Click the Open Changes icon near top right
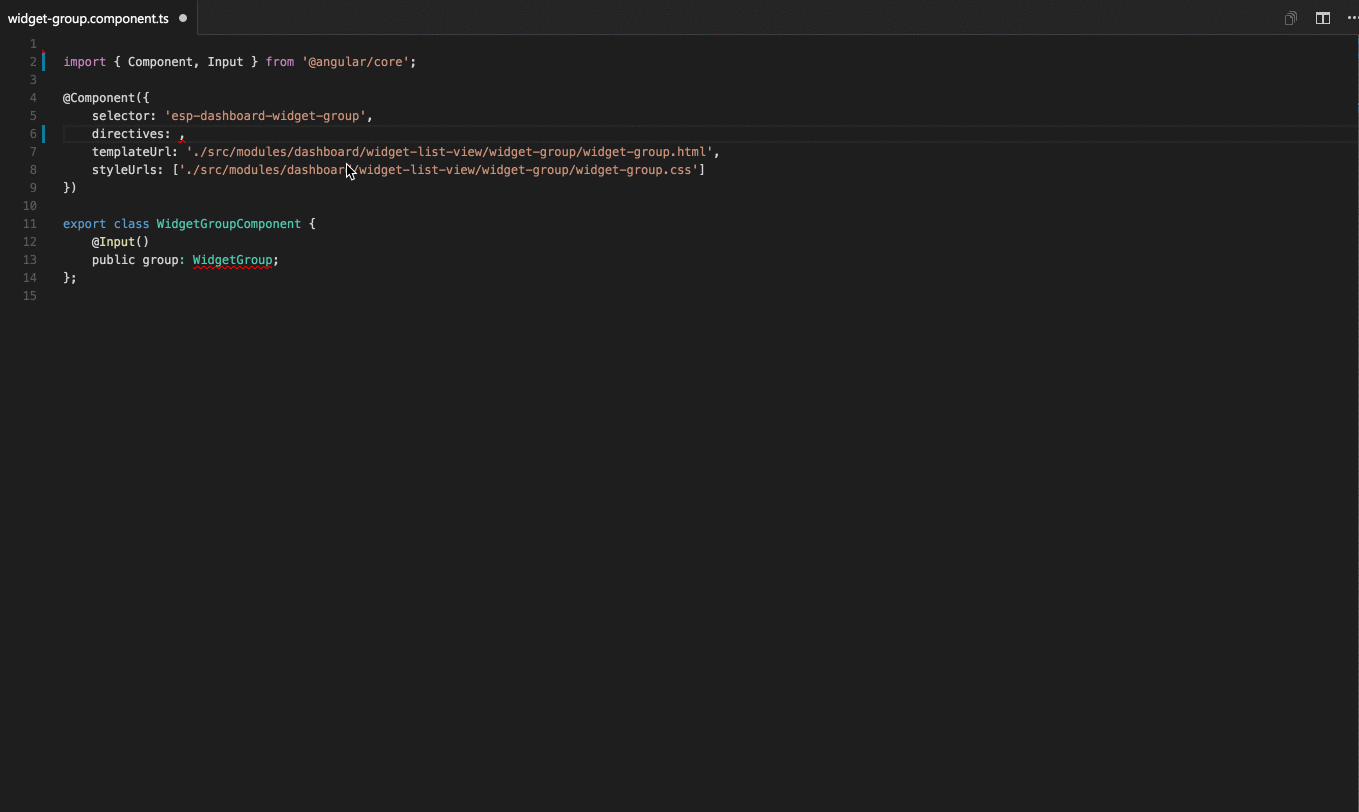The image size is (1359, 812). (x=1290, y=17)
